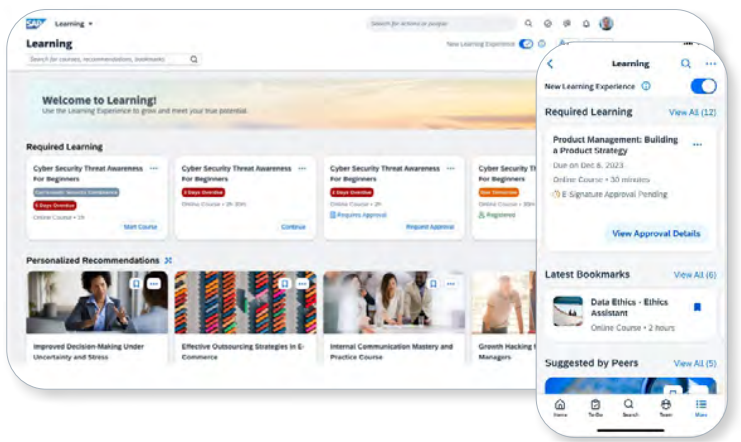Remove the Data Ethics bookmark on the phone
This screenshot has height=442, width=741.
pos(697,307)
